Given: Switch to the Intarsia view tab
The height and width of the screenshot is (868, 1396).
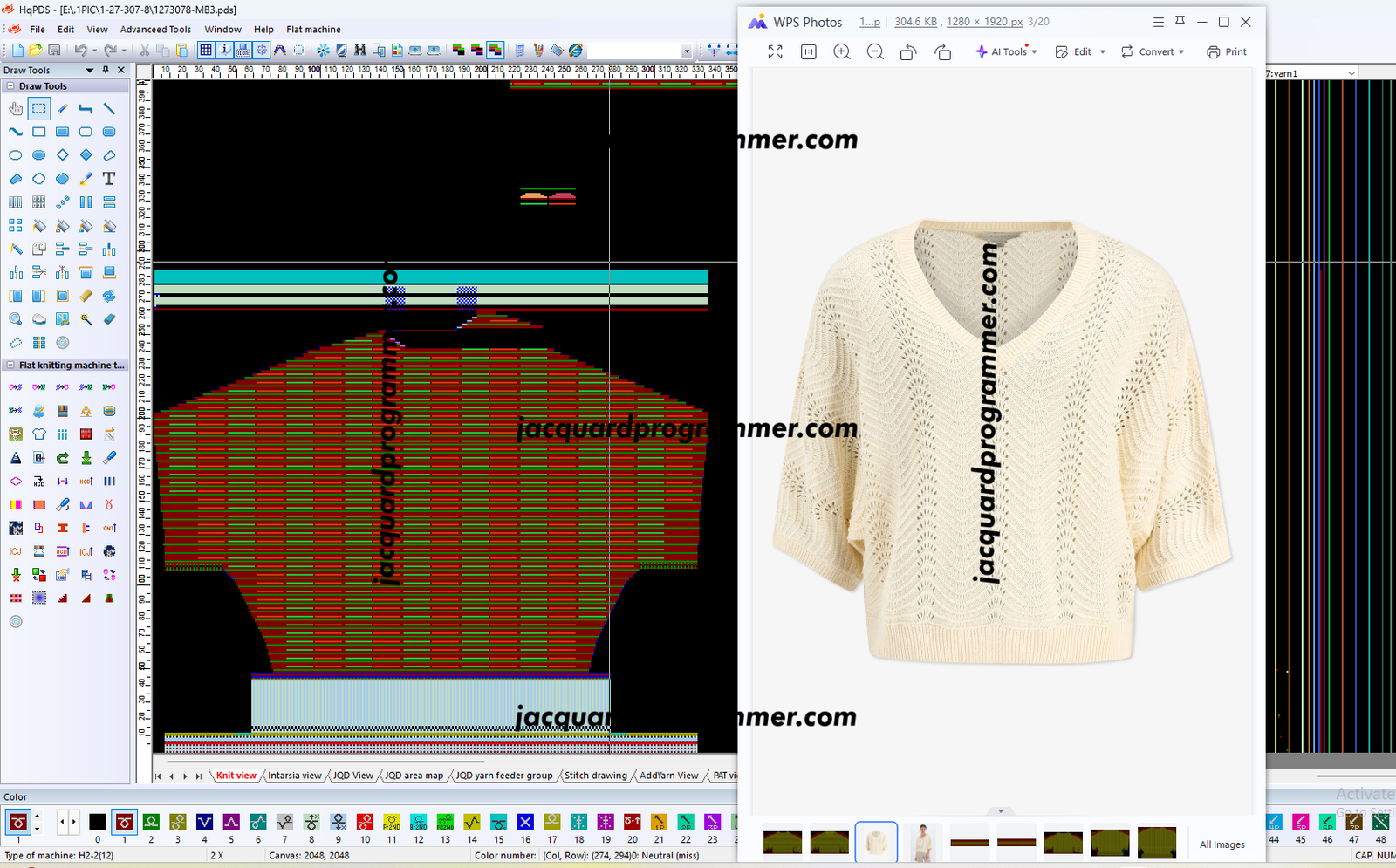Looking at the screenshot, I should 294,776.
